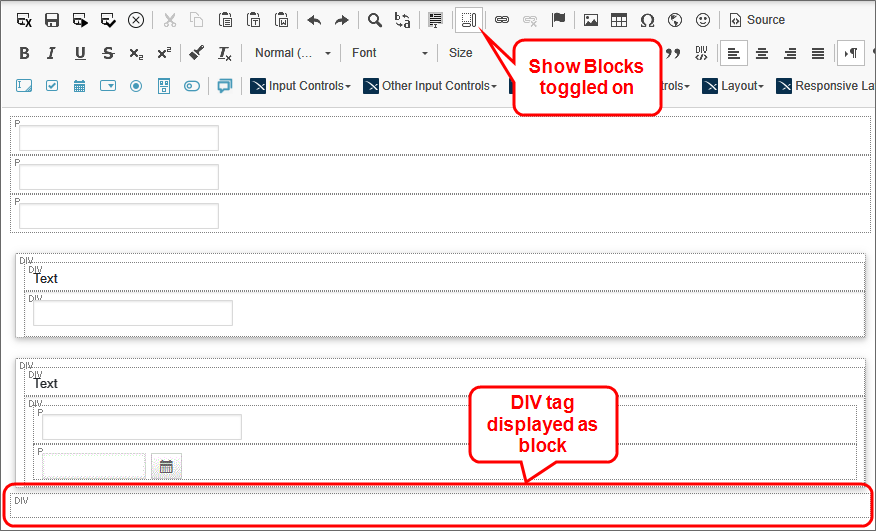Screen dimensions: 876x531
Task: Open the Input Controls menu
Action: pyautogui.click(x=301, y=86)
